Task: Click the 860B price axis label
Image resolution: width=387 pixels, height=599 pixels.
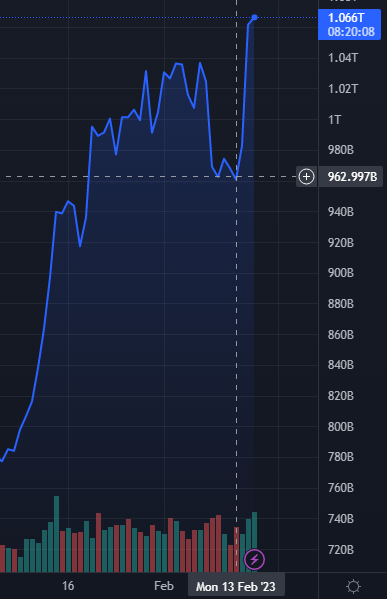Action: (341, 335)
